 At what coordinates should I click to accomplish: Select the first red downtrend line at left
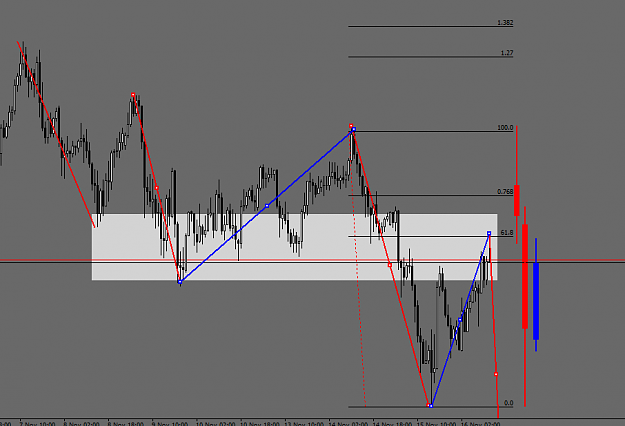[x=56, y=134]
